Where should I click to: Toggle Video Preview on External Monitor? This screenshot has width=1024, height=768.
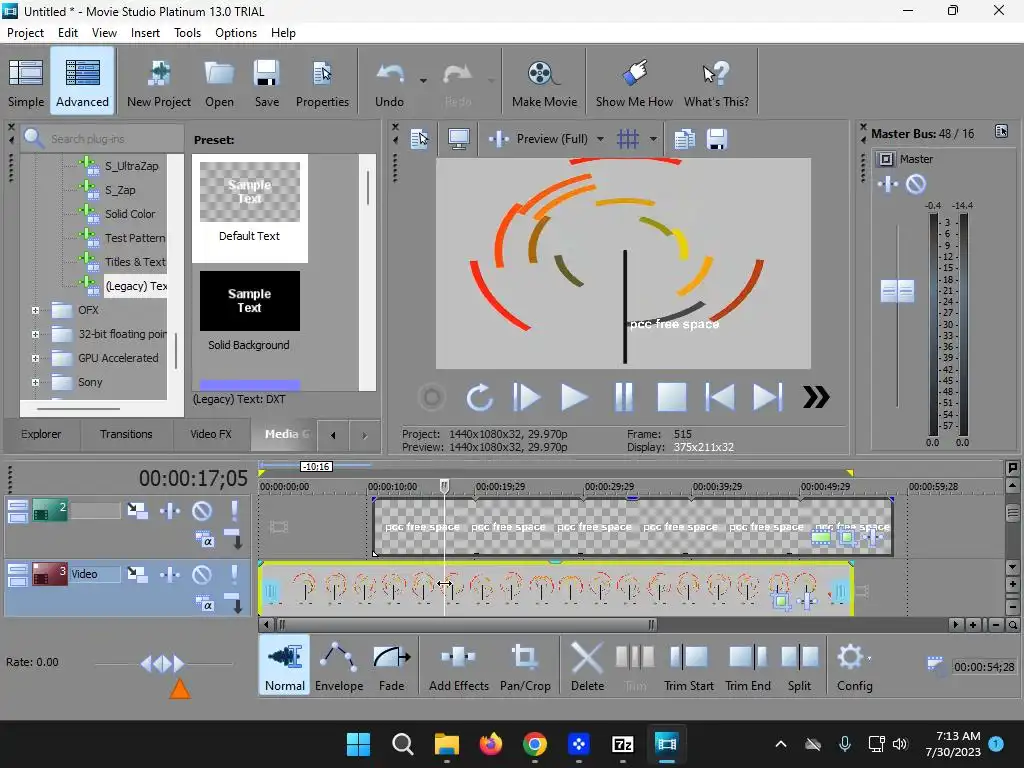pos(458,138)
